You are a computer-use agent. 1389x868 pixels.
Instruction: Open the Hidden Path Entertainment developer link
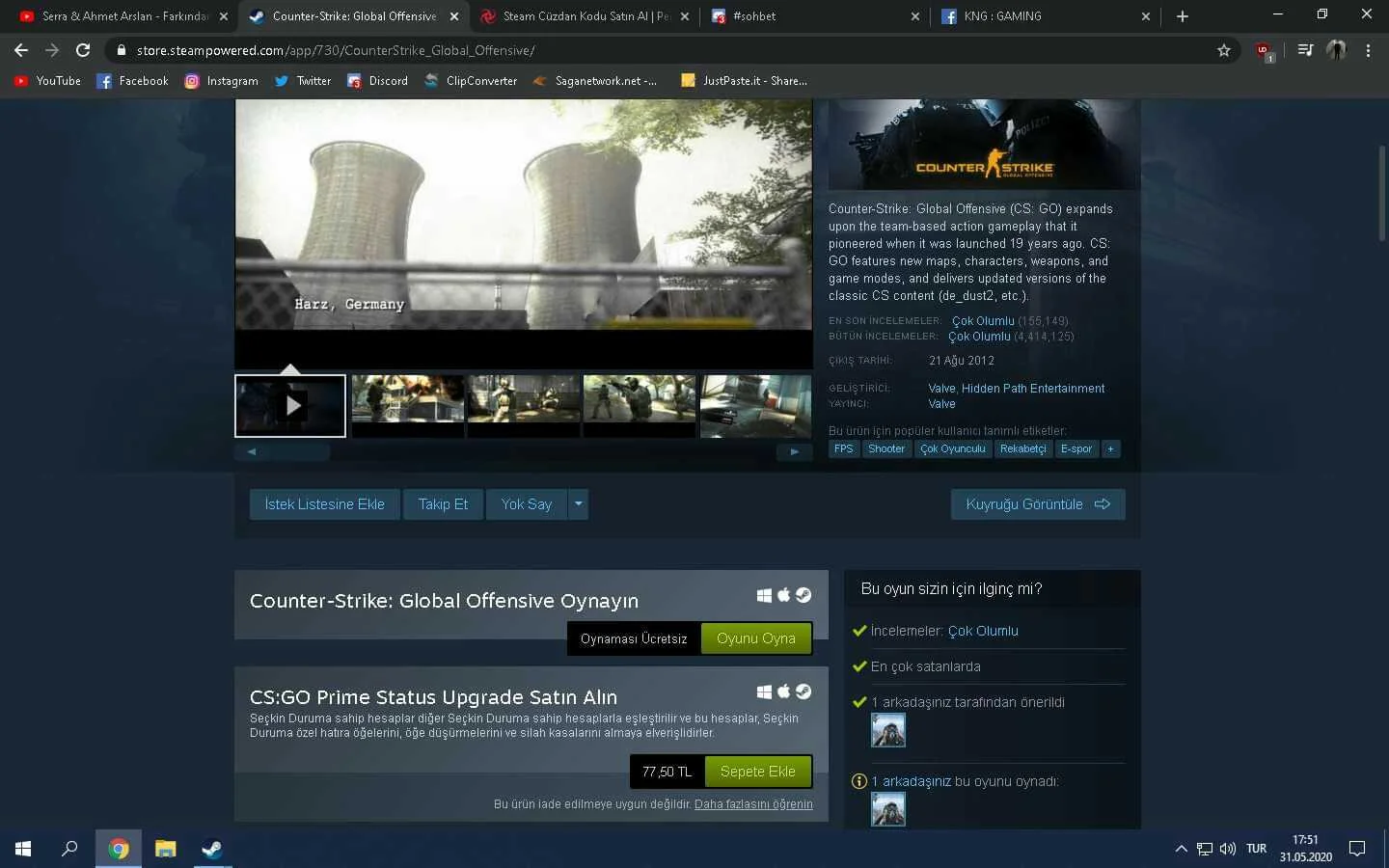point(1033,389)
